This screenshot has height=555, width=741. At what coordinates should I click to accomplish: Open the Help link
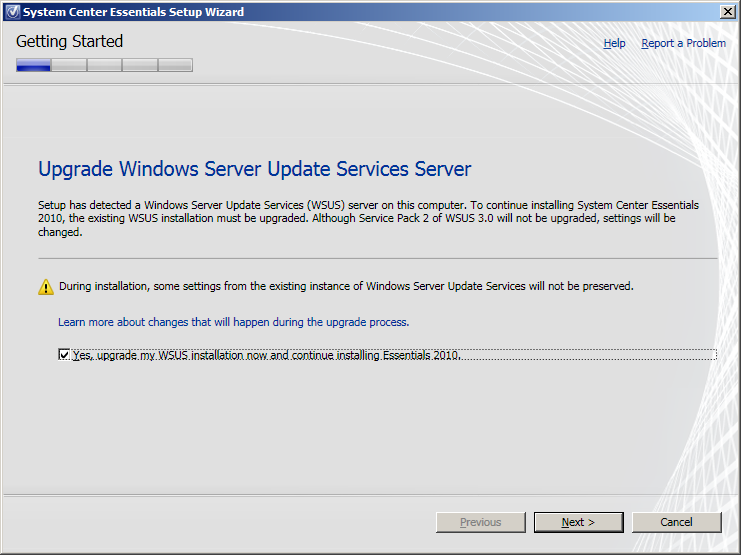pos(614,43)
